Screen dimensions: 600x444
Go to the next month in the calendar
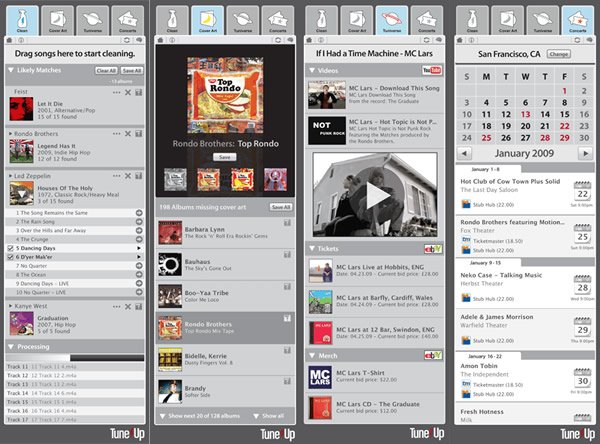click(x=585, y=153)
